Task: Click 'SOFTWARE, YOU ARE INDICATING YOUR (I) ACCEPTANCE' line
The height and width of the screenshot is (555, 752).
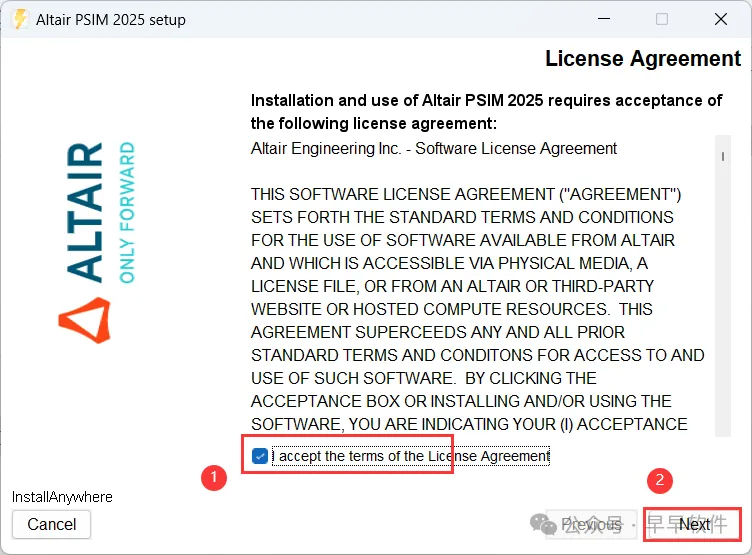Action: coord(469,424)
